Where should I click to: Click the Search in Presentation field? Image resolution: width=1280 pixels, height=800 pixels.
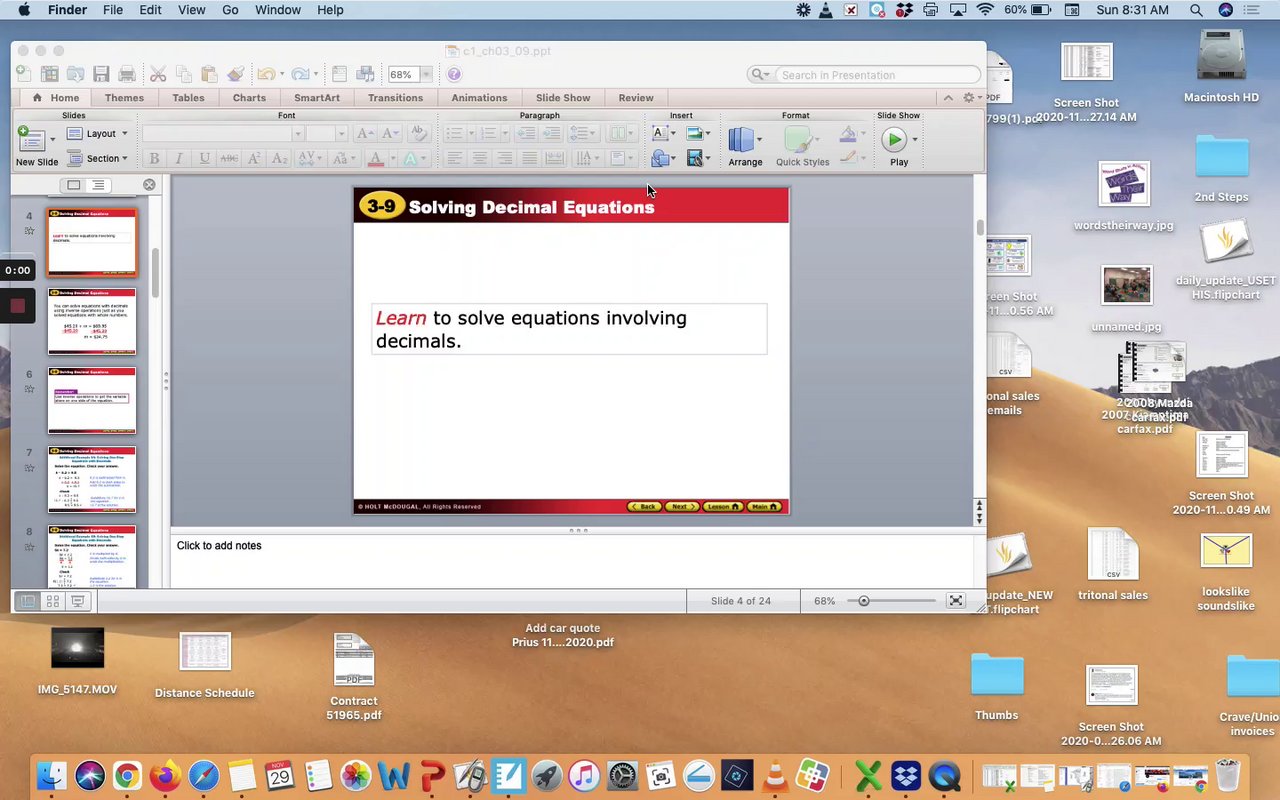865,74
